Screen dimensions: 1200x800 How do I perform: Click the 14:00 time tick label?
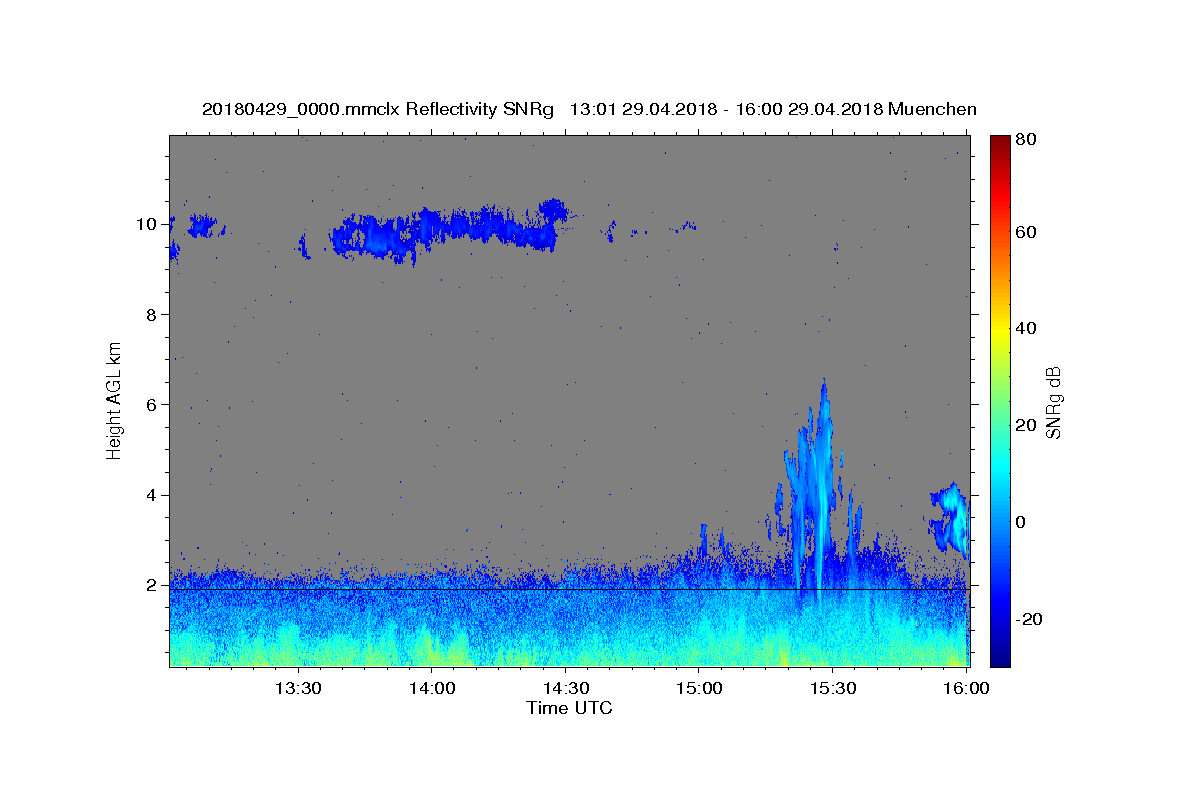click(431, 690)
